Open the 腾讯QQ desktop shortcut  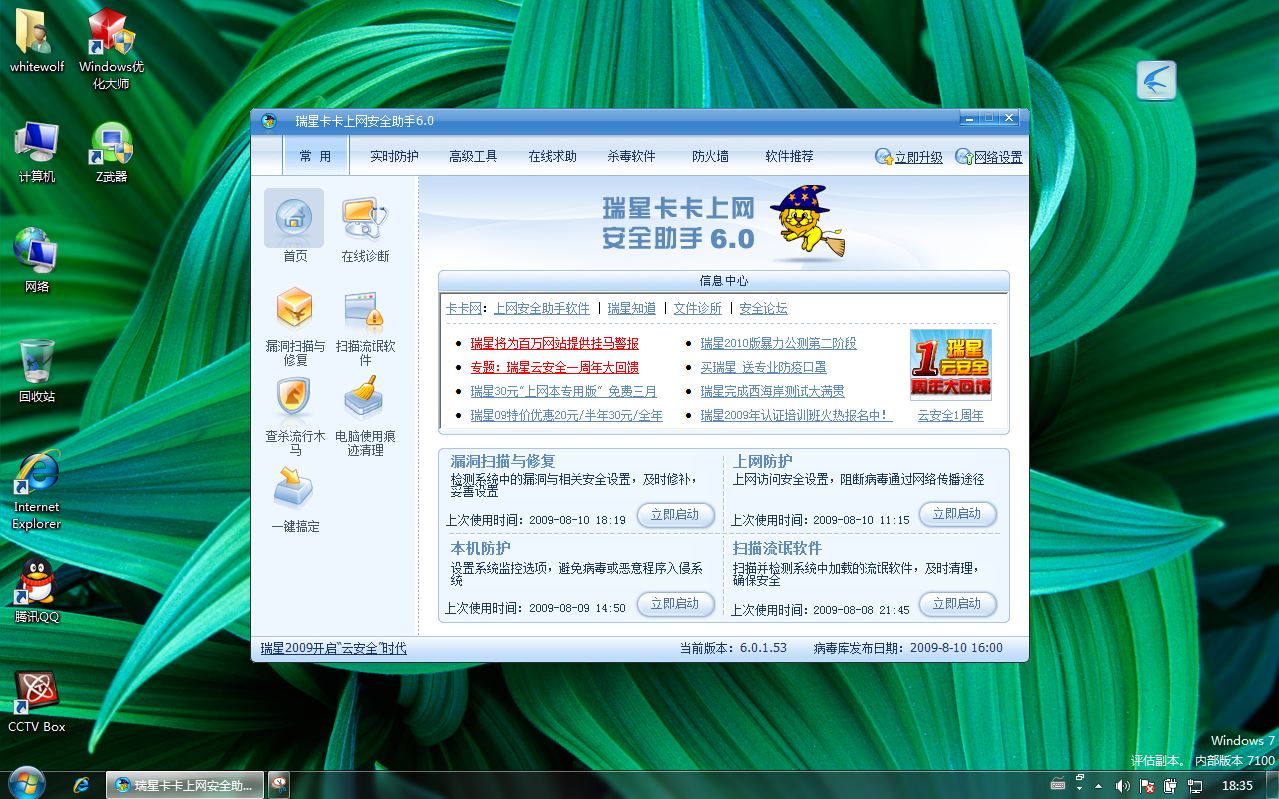point(36,582)
